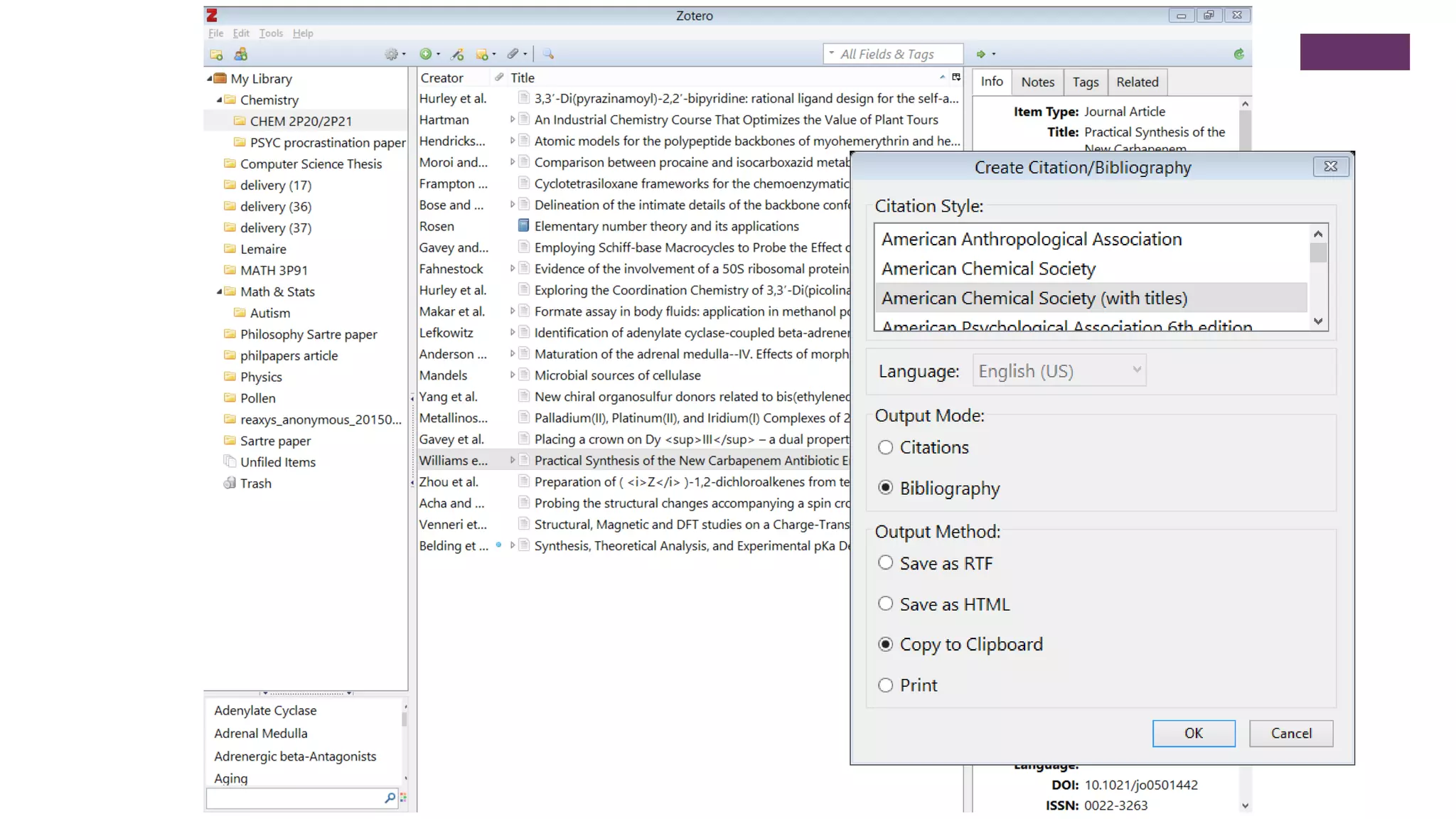Collapse the Chemistry collection
Viewport: 1456px width, 819px height.
219,100
